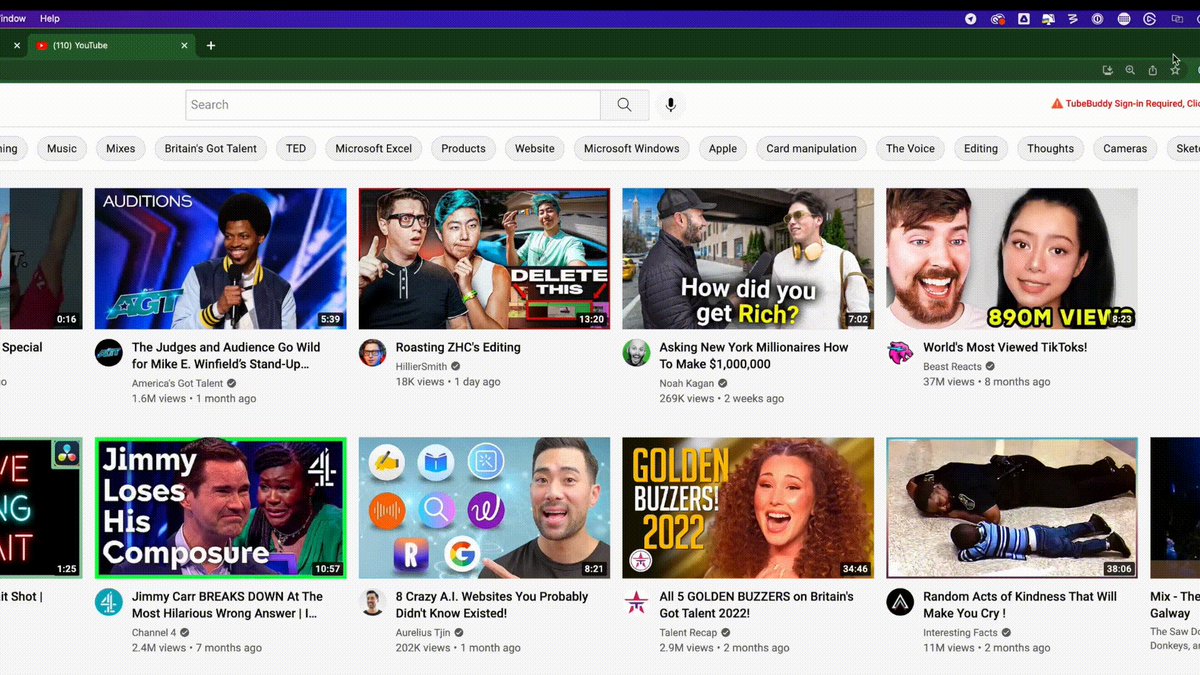Open Channel 4 channel avatar
1200x675 pixels.
(108, 602)
